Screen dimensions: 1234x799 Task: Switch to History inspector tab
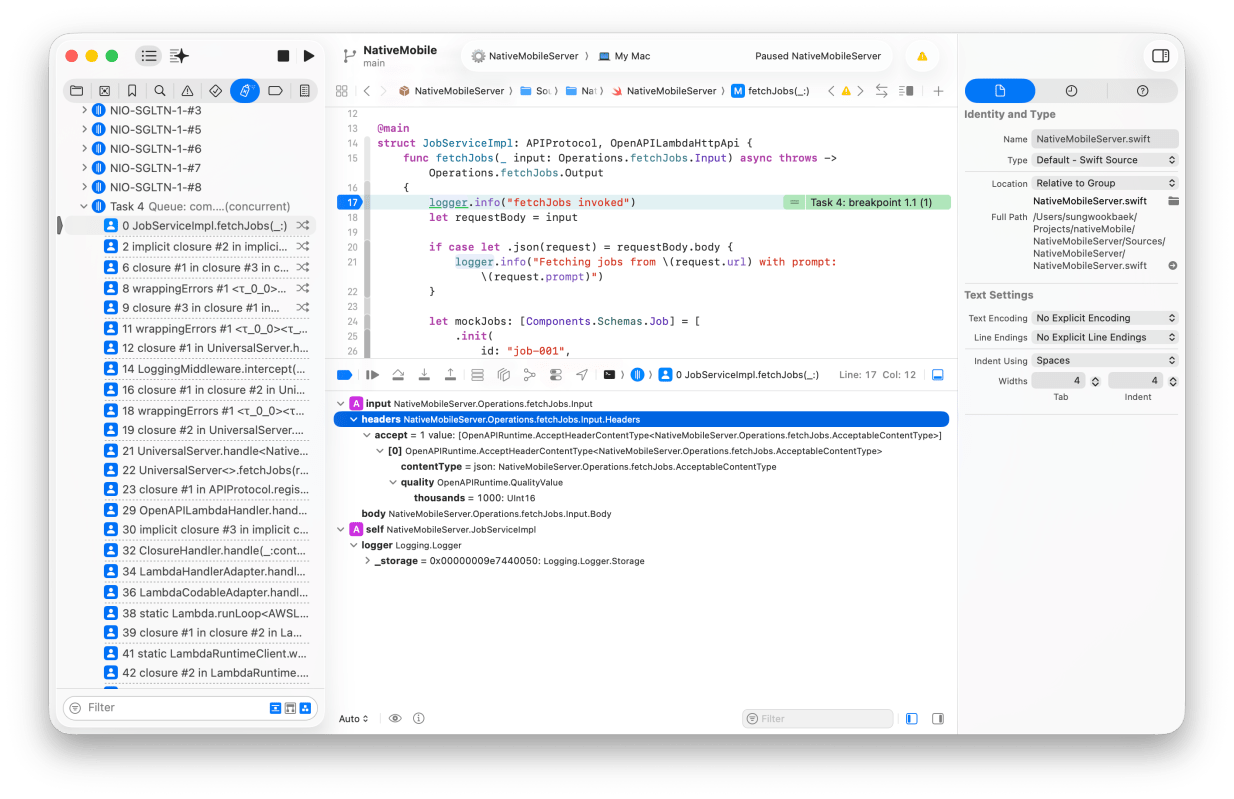point(1071,91)
